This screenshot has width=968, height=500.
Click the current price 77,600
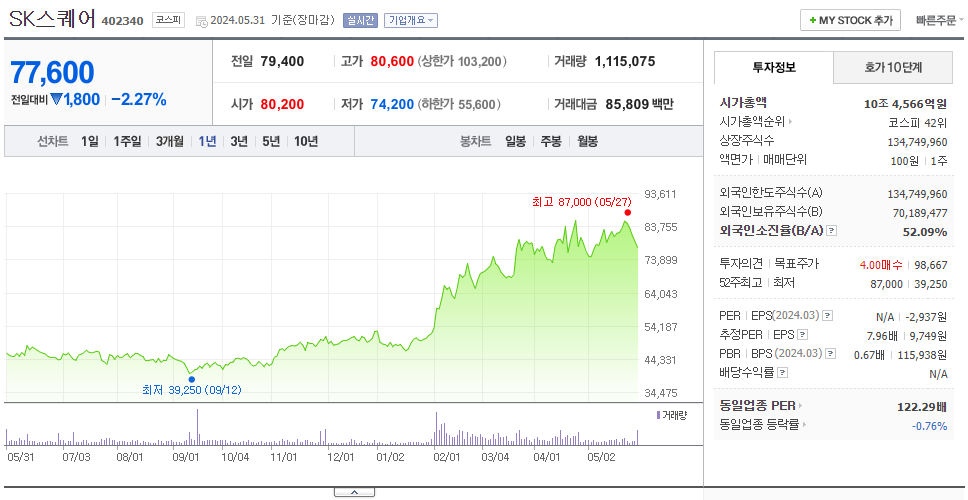52,73
